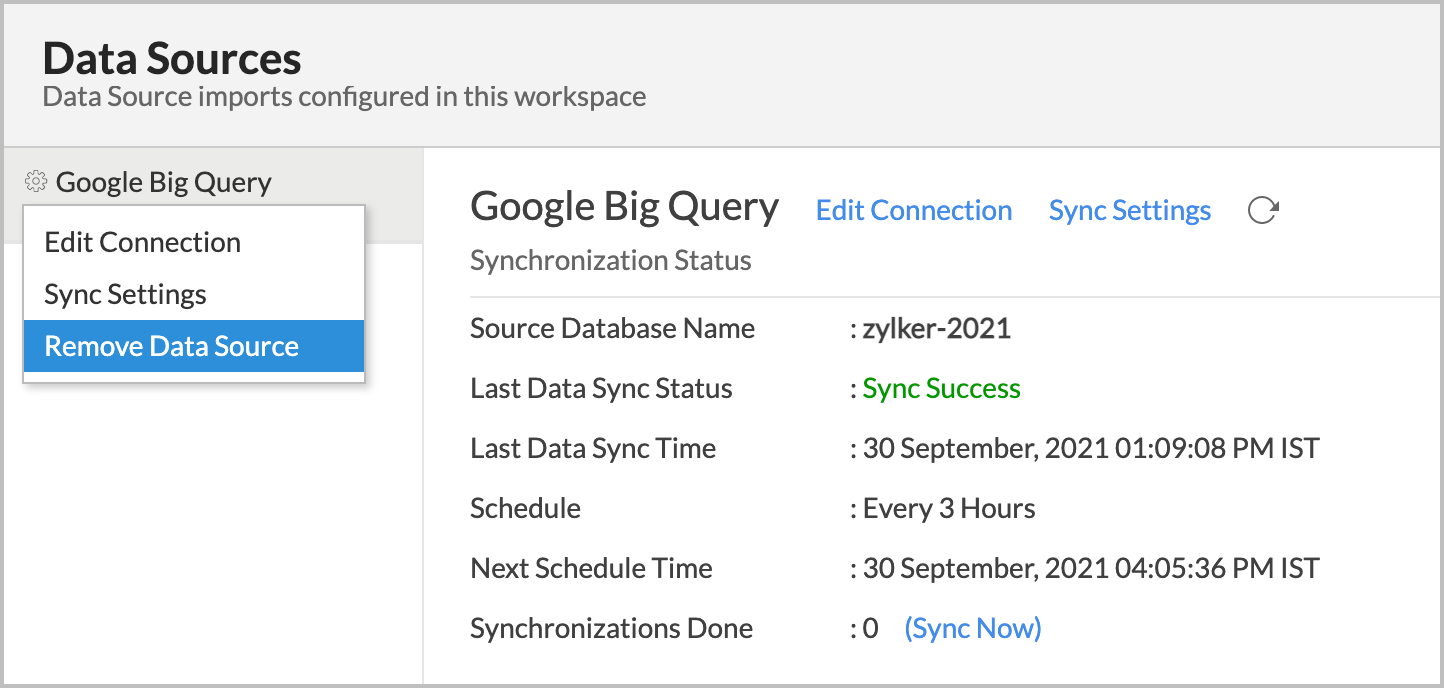Click the Synchronizations Done label

(x=611, y=628)
